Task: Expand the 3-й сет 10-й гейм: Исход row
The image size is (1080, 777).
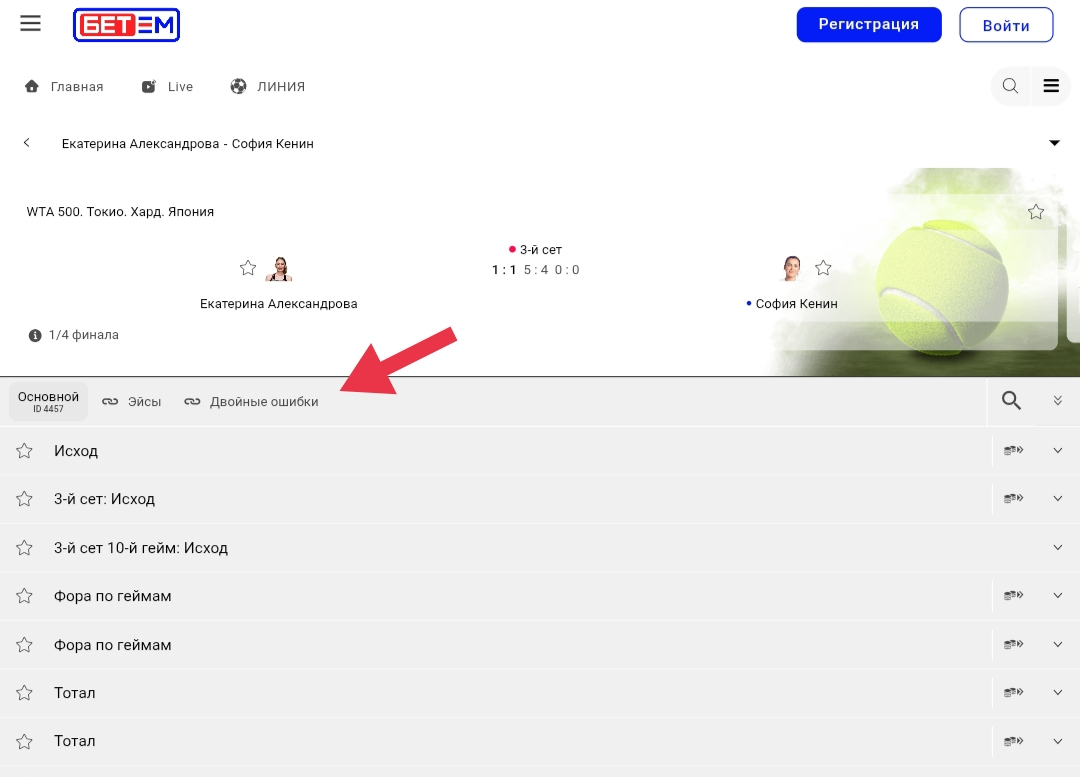Action: coord(1058,548)
